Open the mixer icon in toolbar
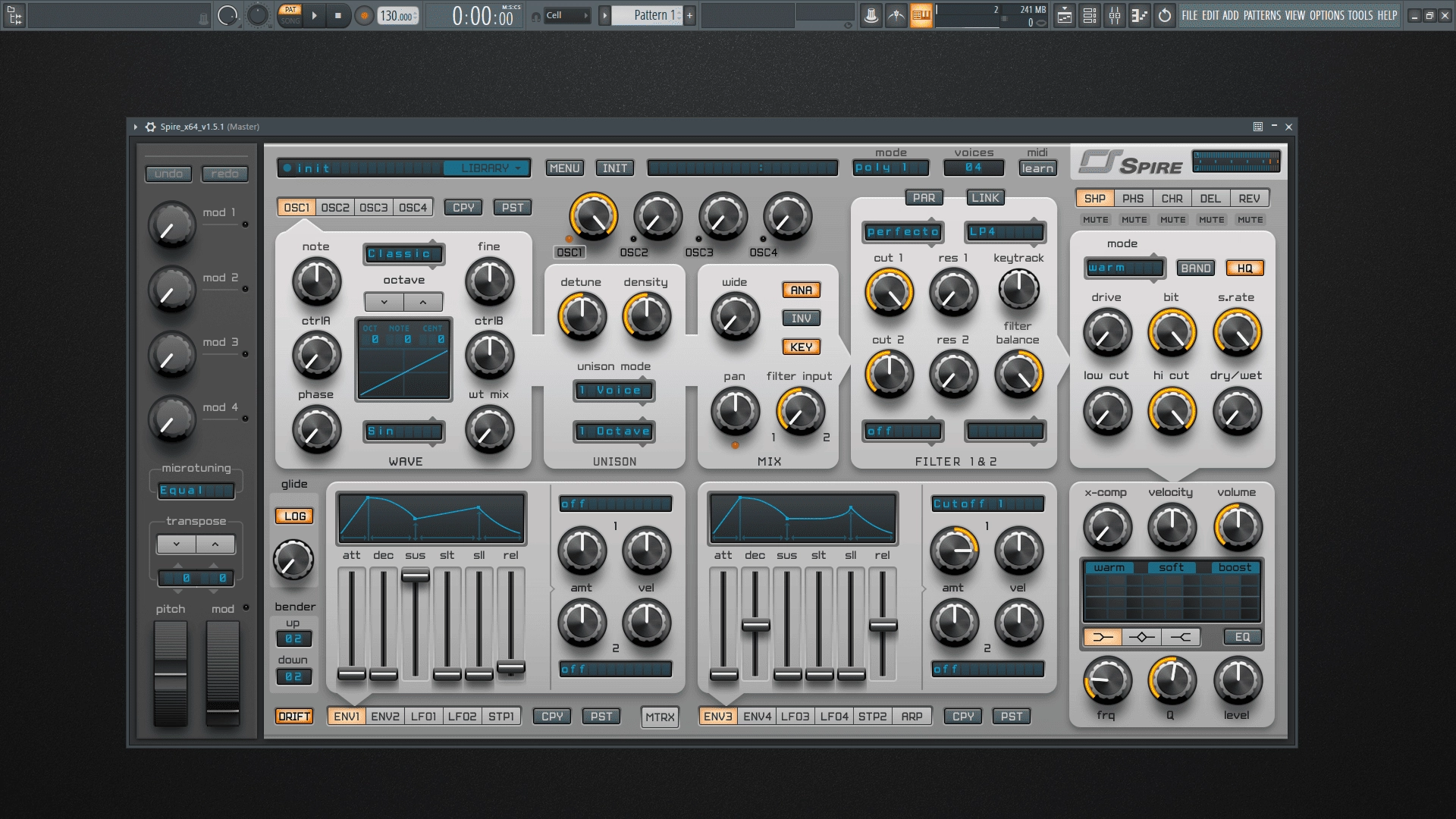This screenshot has width=1456, height=819. pyautogui.click(x=1115, y=15)
